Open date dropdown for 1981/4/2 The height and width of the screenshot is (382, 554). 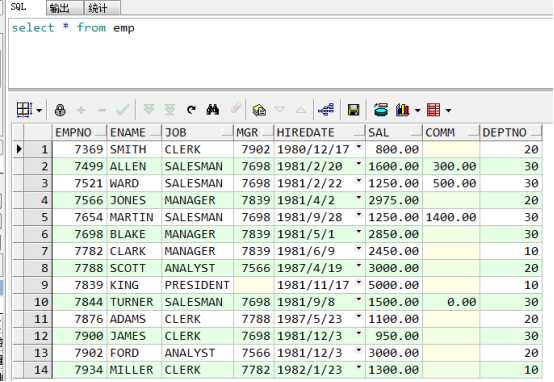359,198
